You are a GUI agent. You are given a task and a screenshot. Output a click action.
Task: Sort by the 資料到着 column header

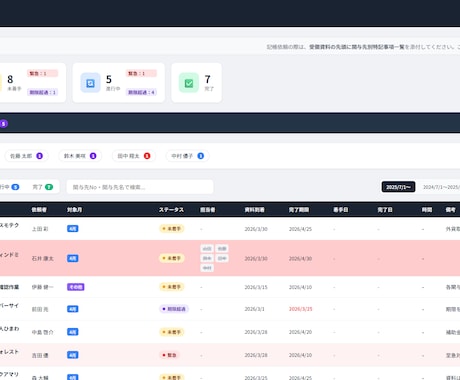point(255,210)
